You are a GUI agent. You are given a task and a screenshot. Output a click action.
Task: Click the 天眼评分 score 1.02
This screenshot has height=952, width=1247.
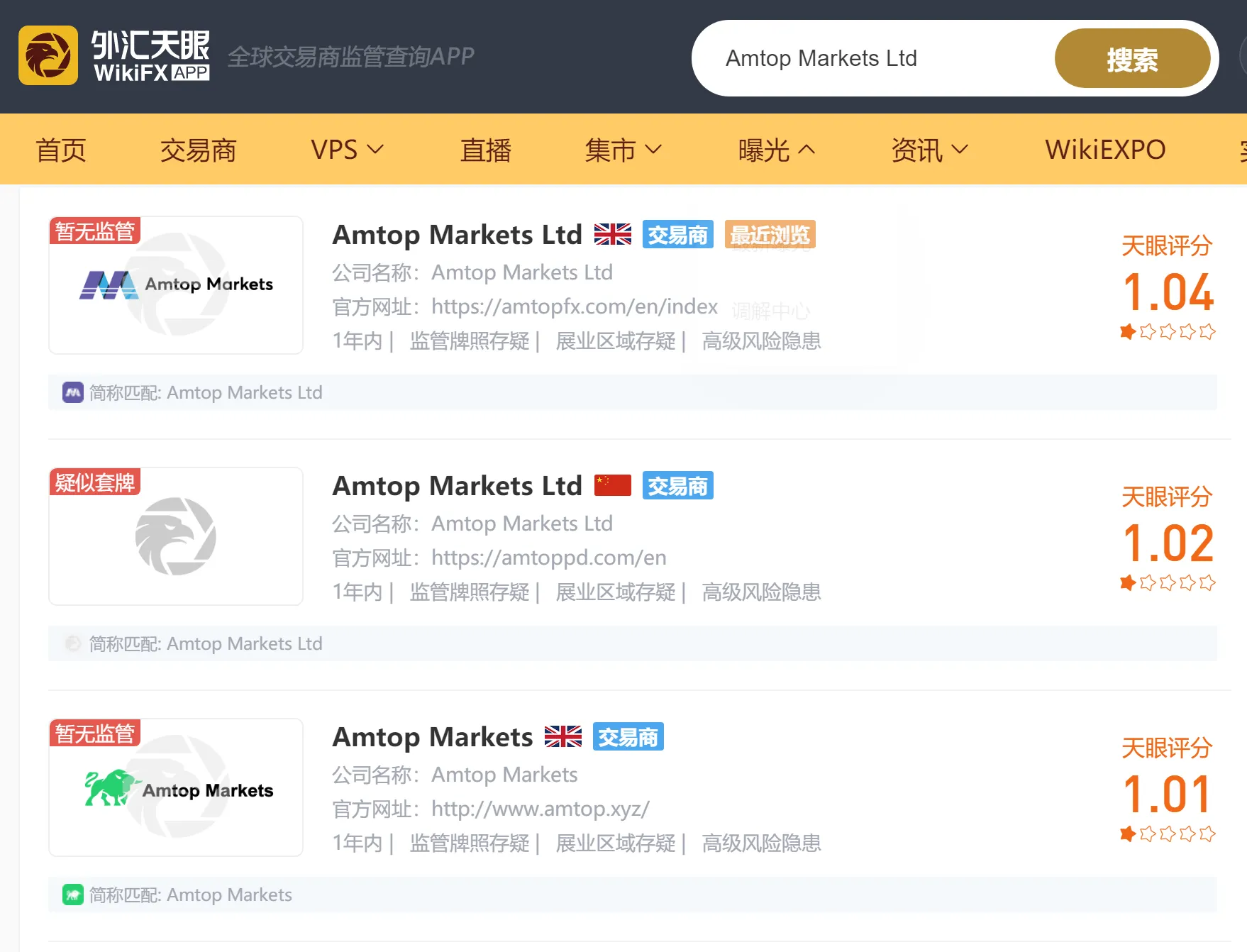point(1168,543)
